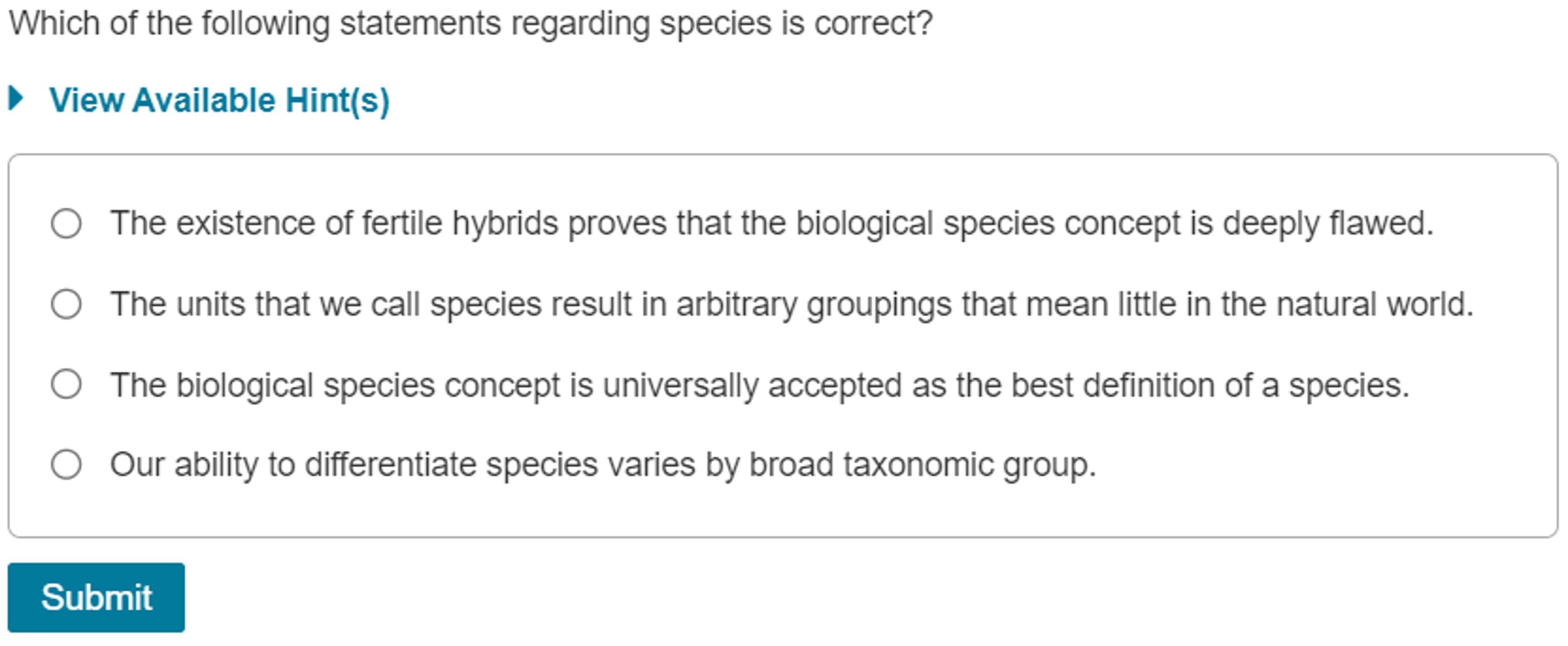This screenshot has width=1568, height=646.
Task: Expand the View Available Hint(s) triangle
Action: point(17,98)
